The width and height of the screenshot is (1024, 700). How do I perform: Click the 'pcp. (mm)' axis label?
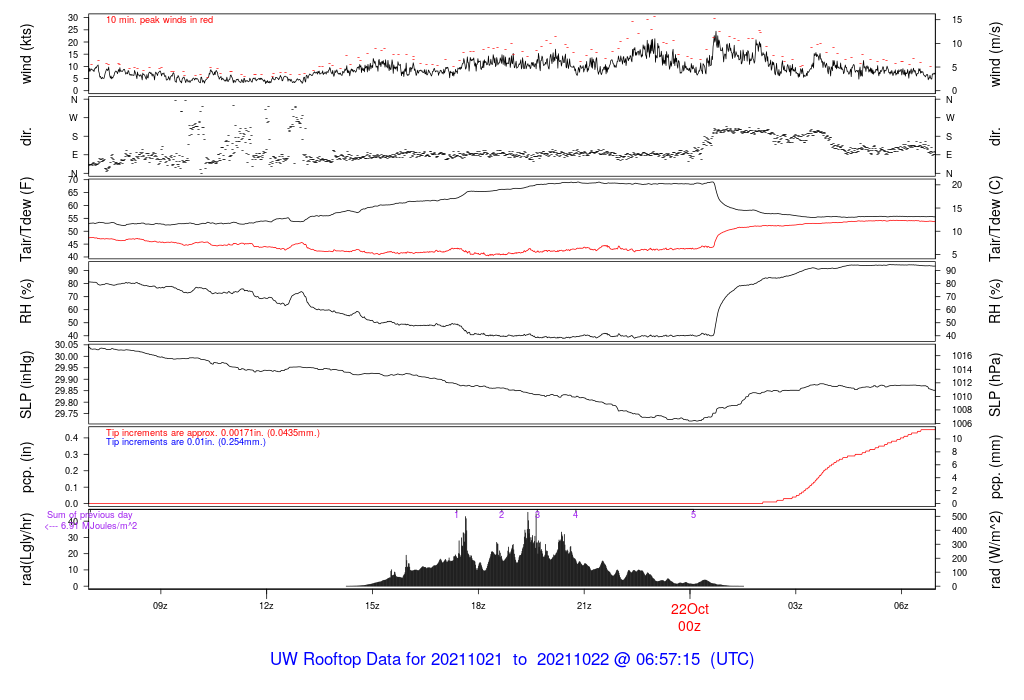point(995,467)
